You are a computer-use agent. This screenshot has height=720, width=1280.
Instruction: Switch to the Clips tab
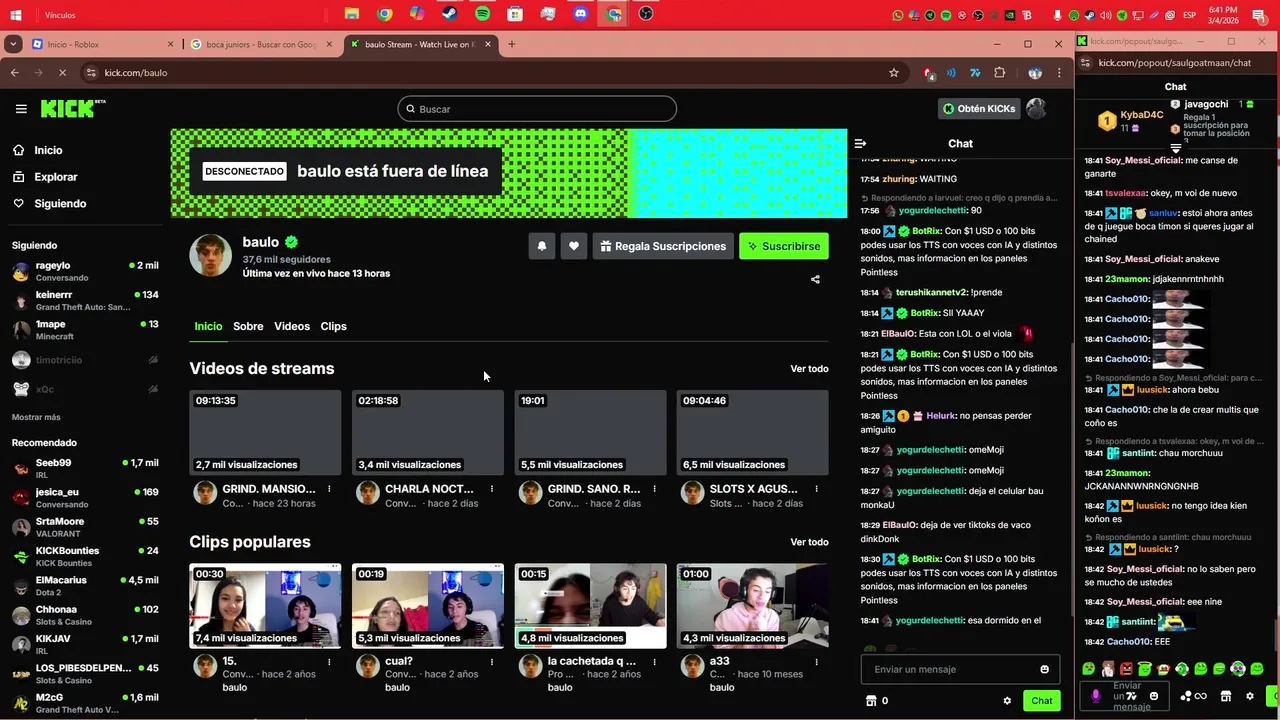coord(333,326)
